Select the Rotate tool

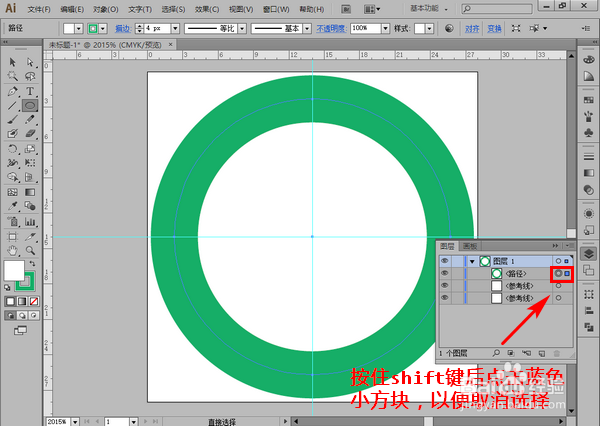(x=13, y=149)
